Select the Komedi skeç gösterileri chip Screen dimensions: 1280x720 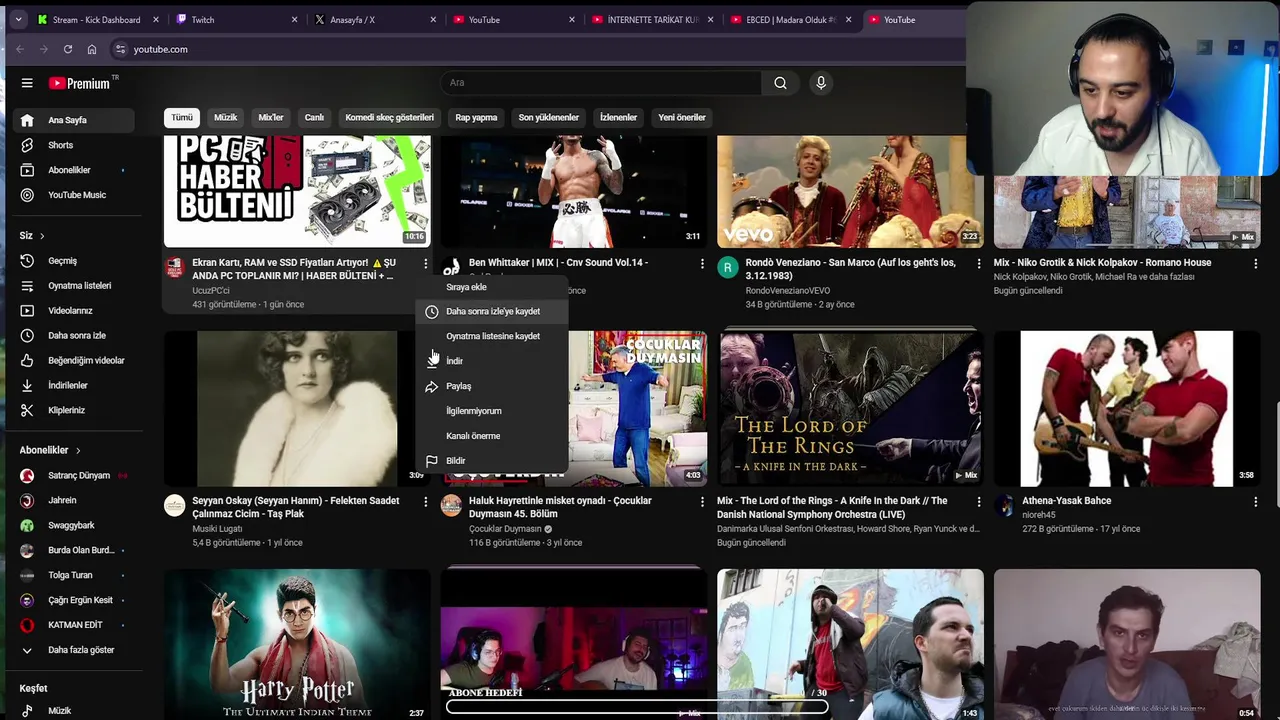pos(390,118)
